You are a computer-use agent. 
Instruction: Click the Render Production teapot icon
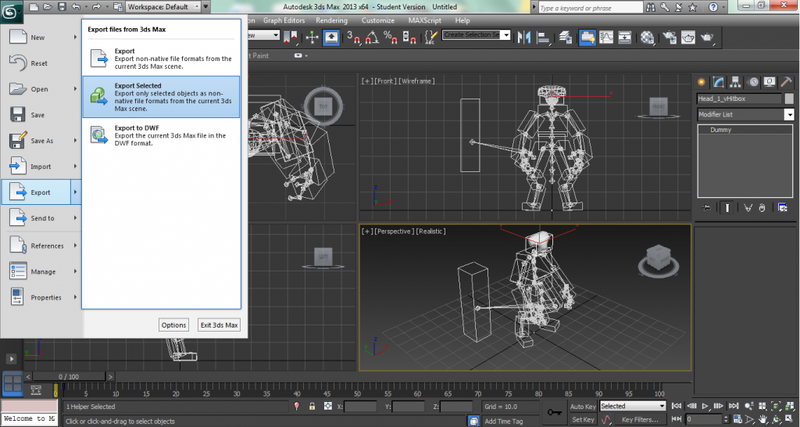tap(707, 37)
